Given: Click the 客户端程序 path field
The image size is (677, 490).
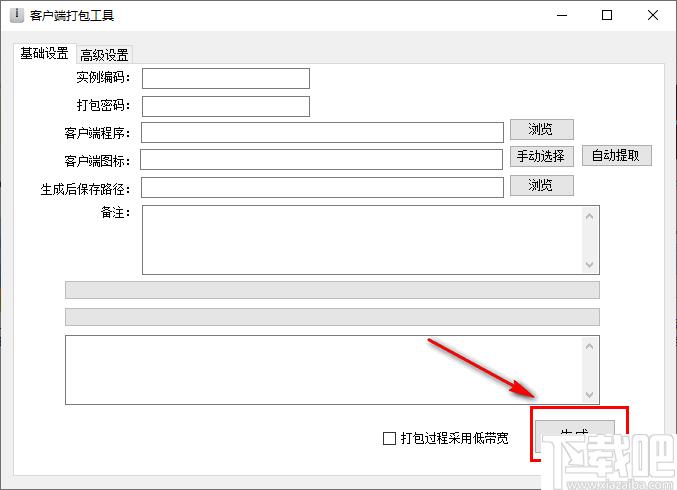Looking at the screenshot, I should click(x=322, y=132).
